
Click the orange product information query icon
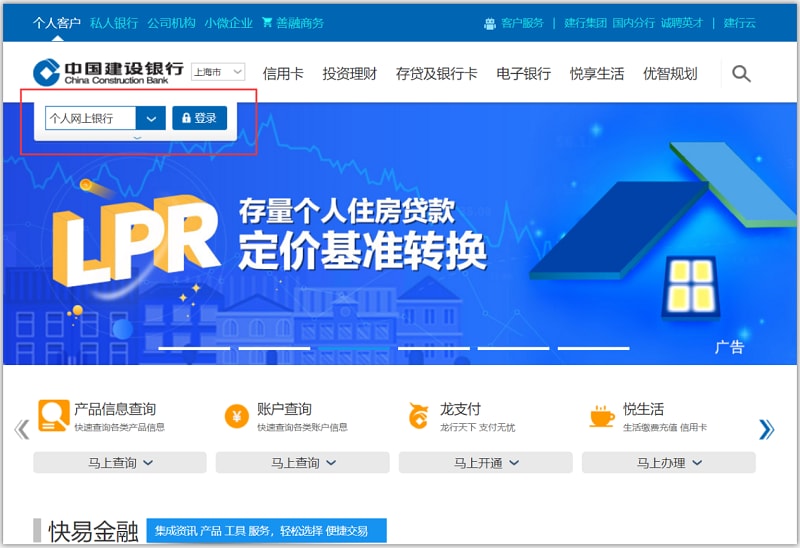(x=53, y=415)
